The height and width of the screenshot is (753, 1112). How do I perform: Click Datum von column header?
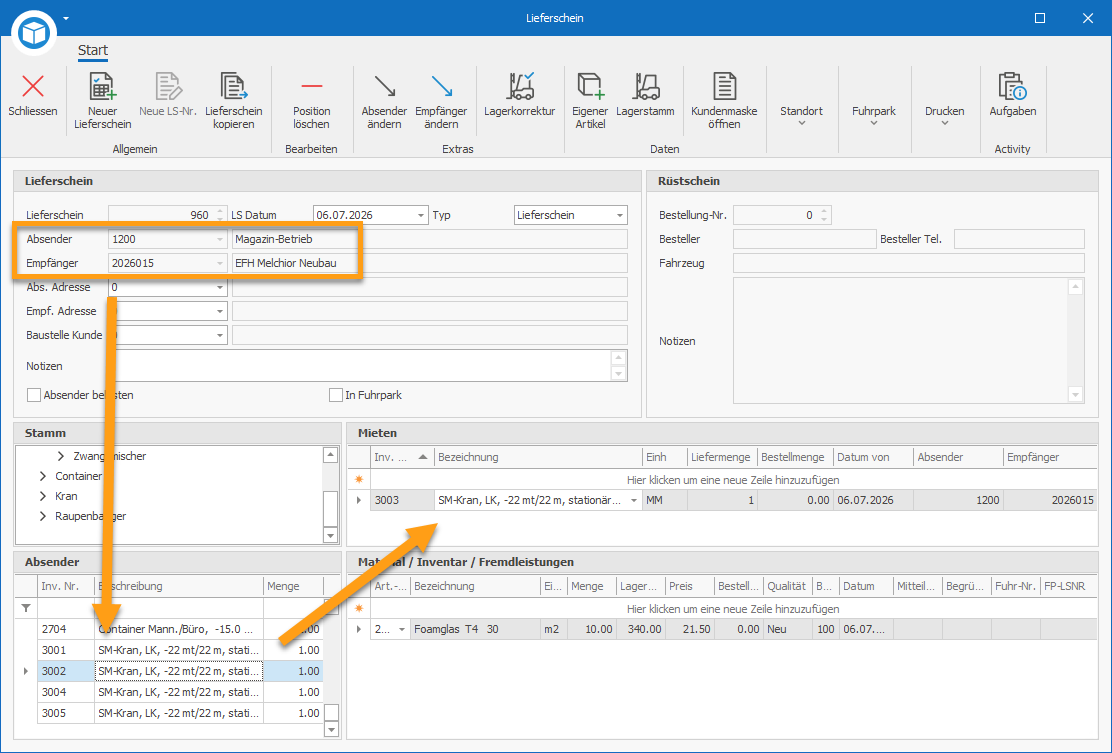[872, 457]
